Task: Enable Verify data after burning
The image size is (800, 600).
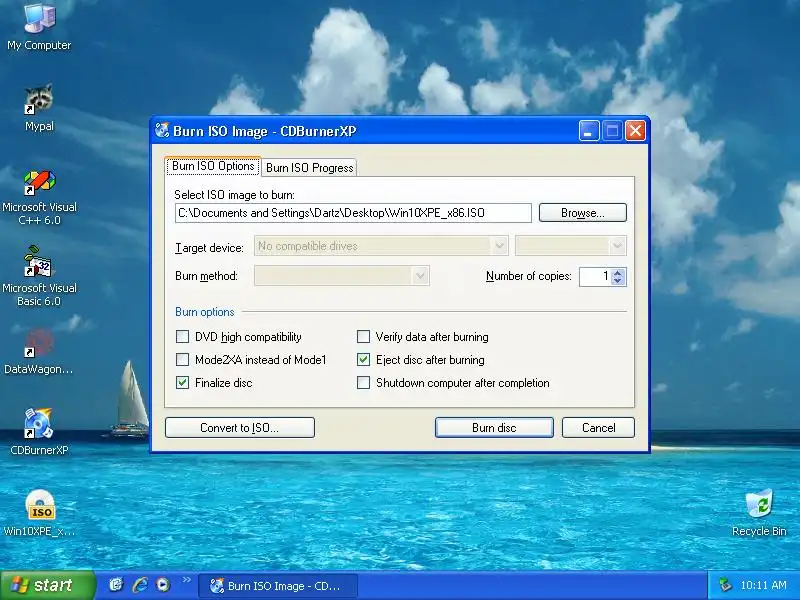Action: tap(363, 337)
